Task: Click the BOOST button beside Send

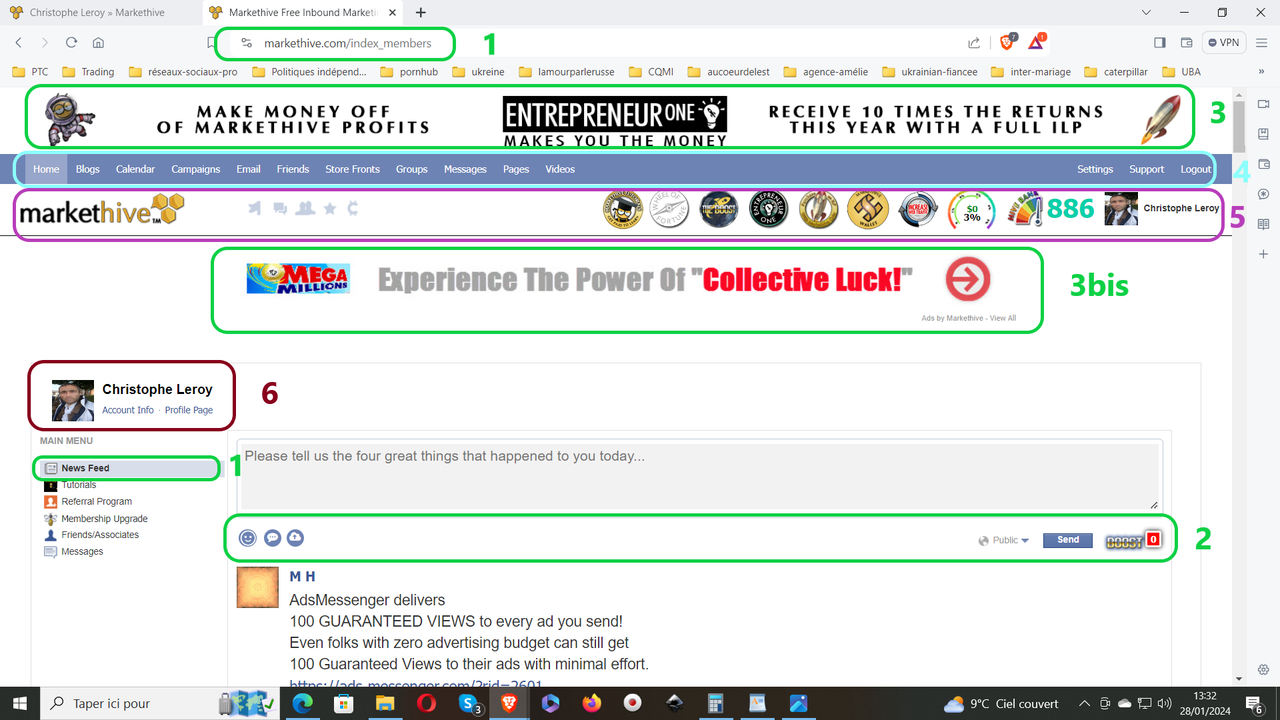Action: 1132,540
